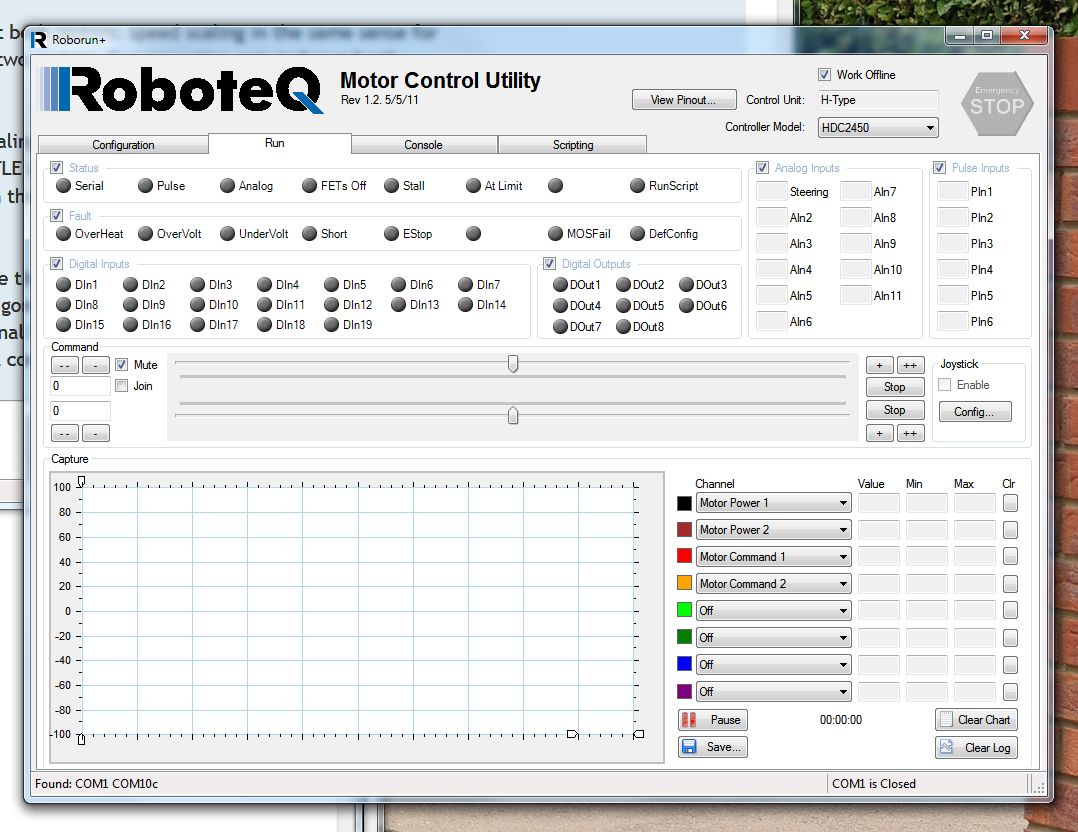Open the Scripting tab
1078x832 pixels.
572,145
